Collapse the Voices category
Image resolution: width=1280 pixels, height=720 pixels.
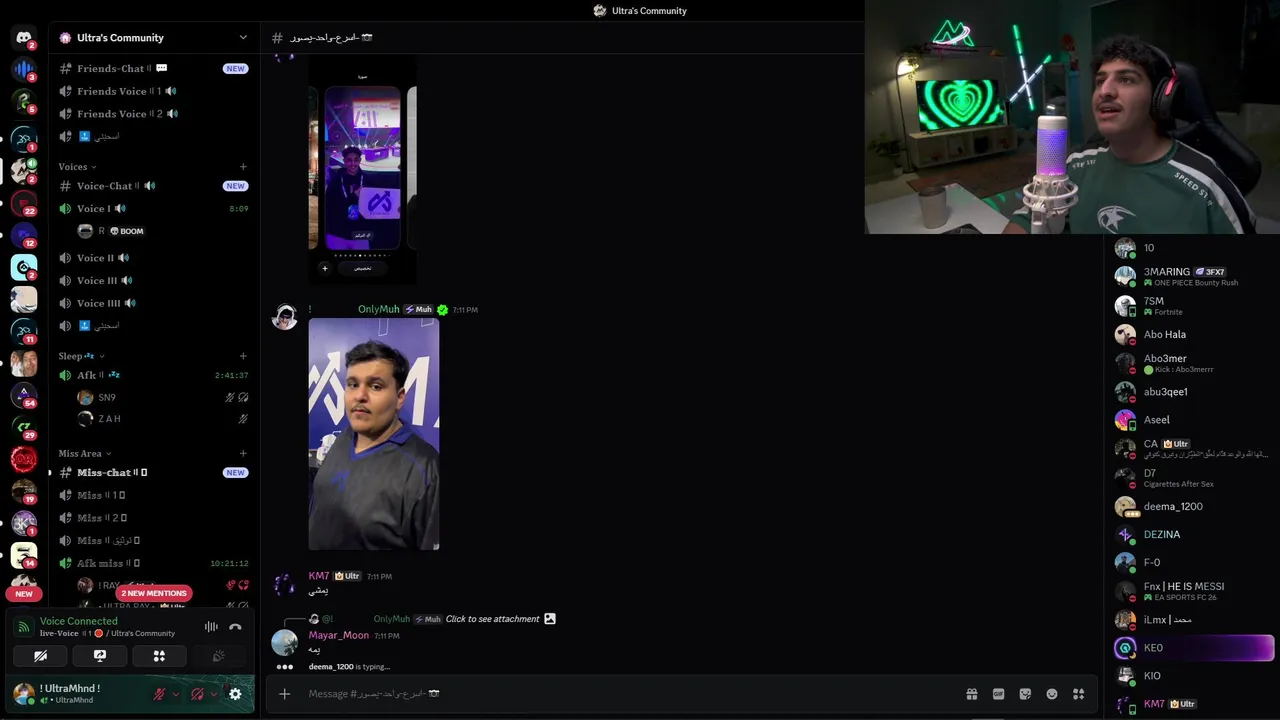pos(76,167)
